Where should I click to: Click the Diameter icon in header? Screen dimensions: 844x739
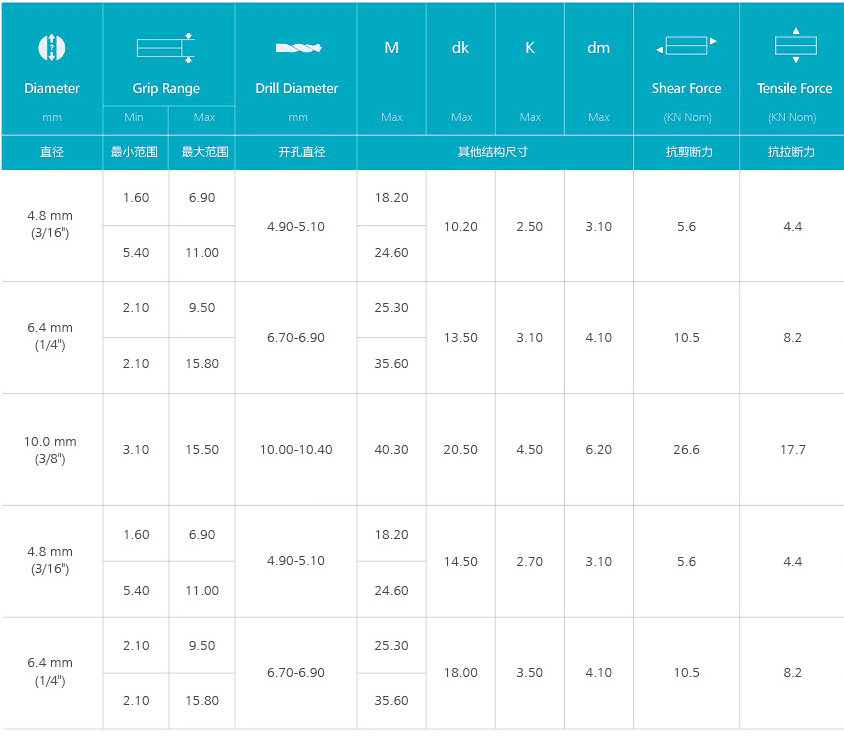coord(52,47)
